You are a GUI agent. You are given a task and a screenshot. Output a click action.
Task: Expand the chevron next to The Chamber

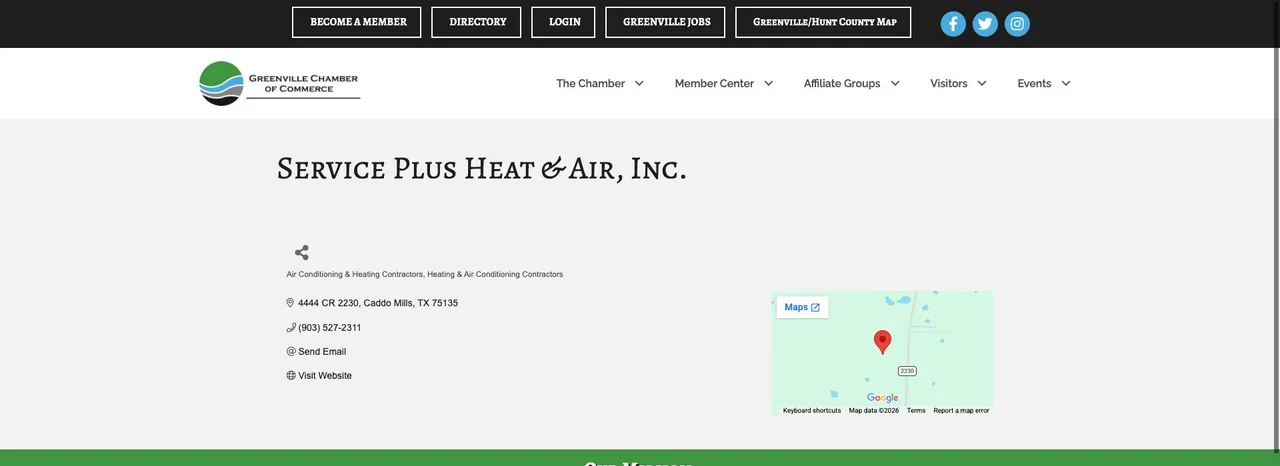(x=639, y=84)
